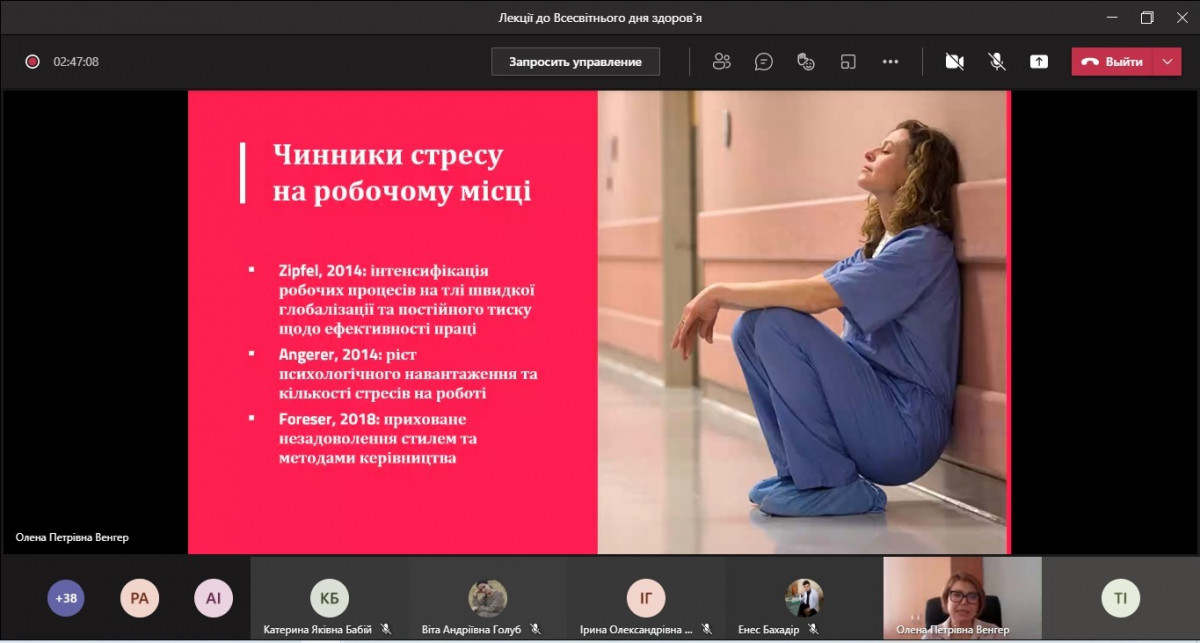
Task: Click the share content icon
Action: [x=1039, y=62]
